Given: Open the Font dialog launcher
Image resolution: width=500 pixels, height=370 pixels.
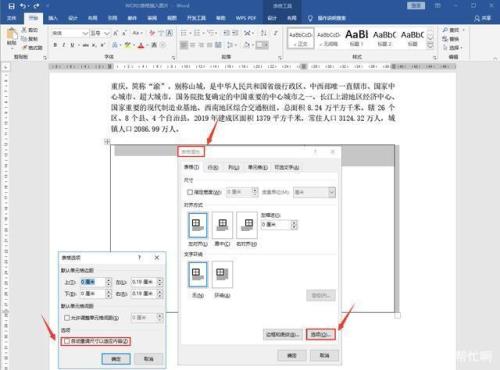Looking at the screenshot, I should (x=174, y=58).
